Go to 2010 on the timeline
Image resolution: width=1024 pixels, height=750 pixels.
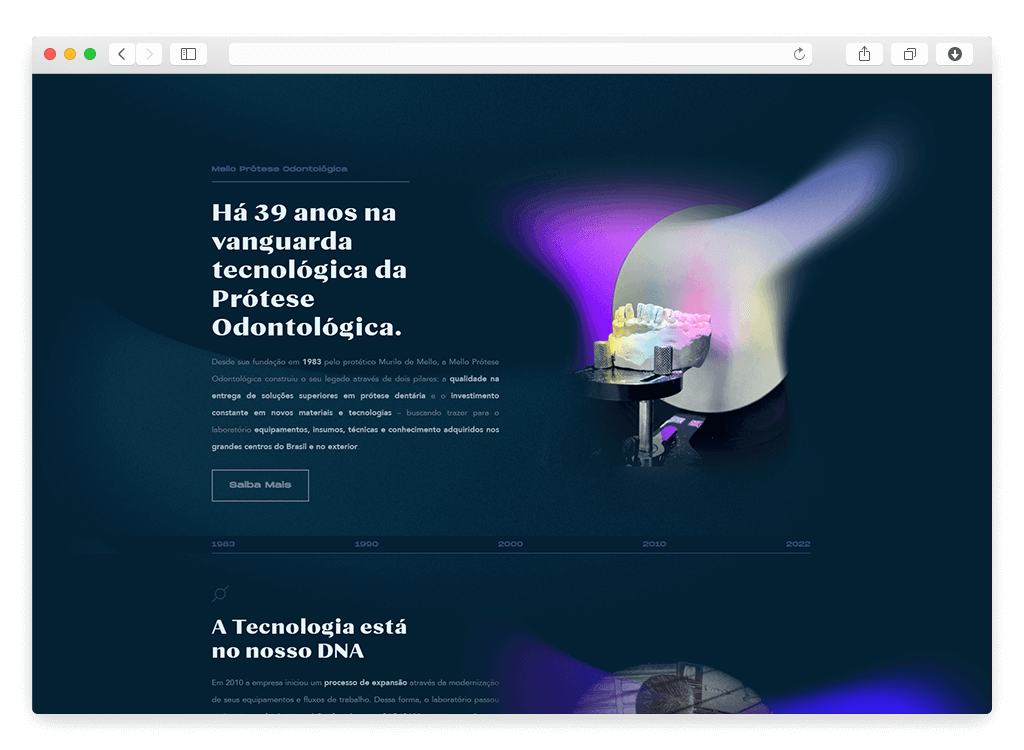(x=654, y=544)
